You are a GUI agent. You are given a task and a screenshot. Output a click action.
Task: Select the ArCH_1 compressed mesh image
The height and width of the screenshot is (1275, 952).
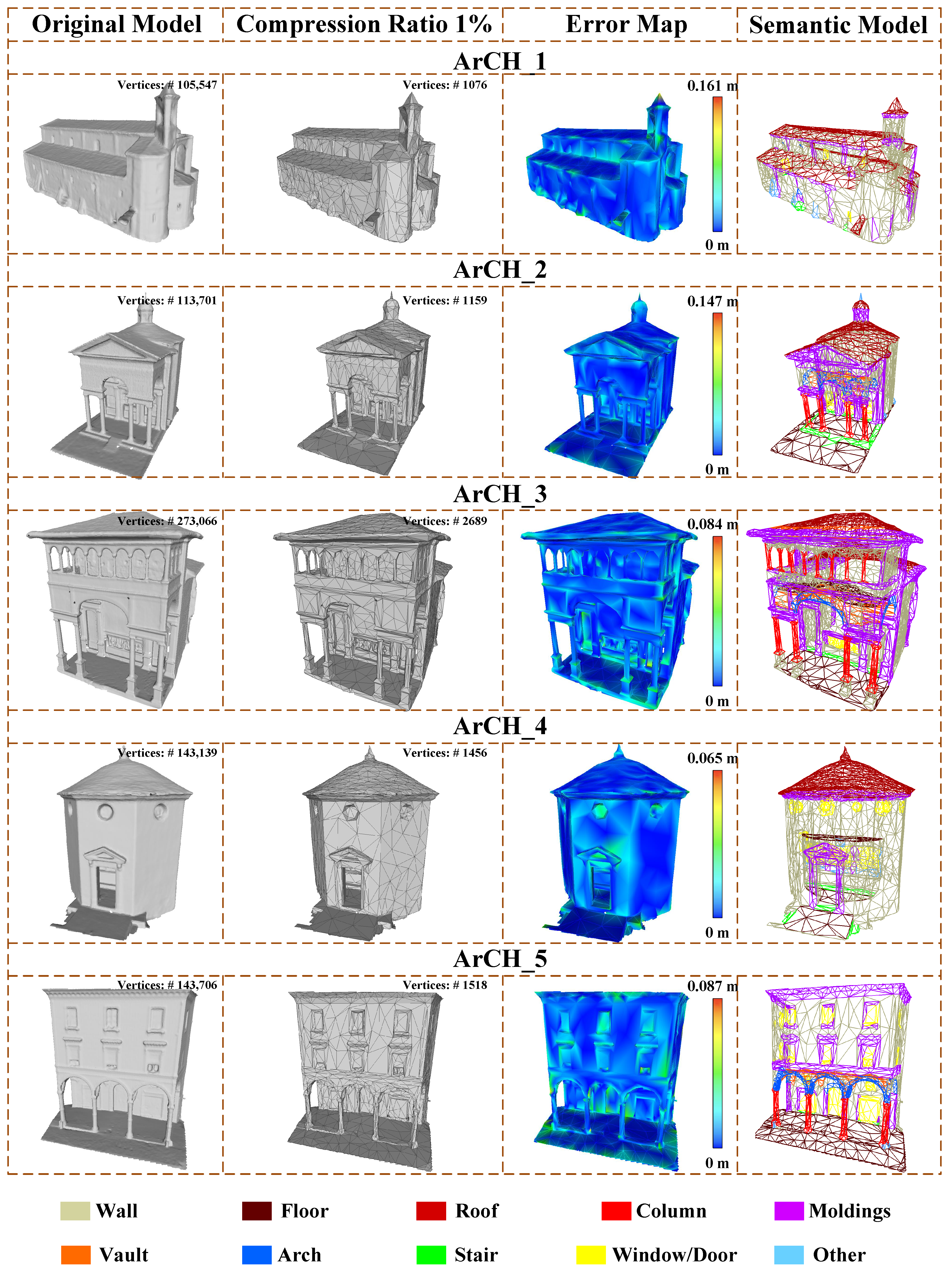[358, 167]
